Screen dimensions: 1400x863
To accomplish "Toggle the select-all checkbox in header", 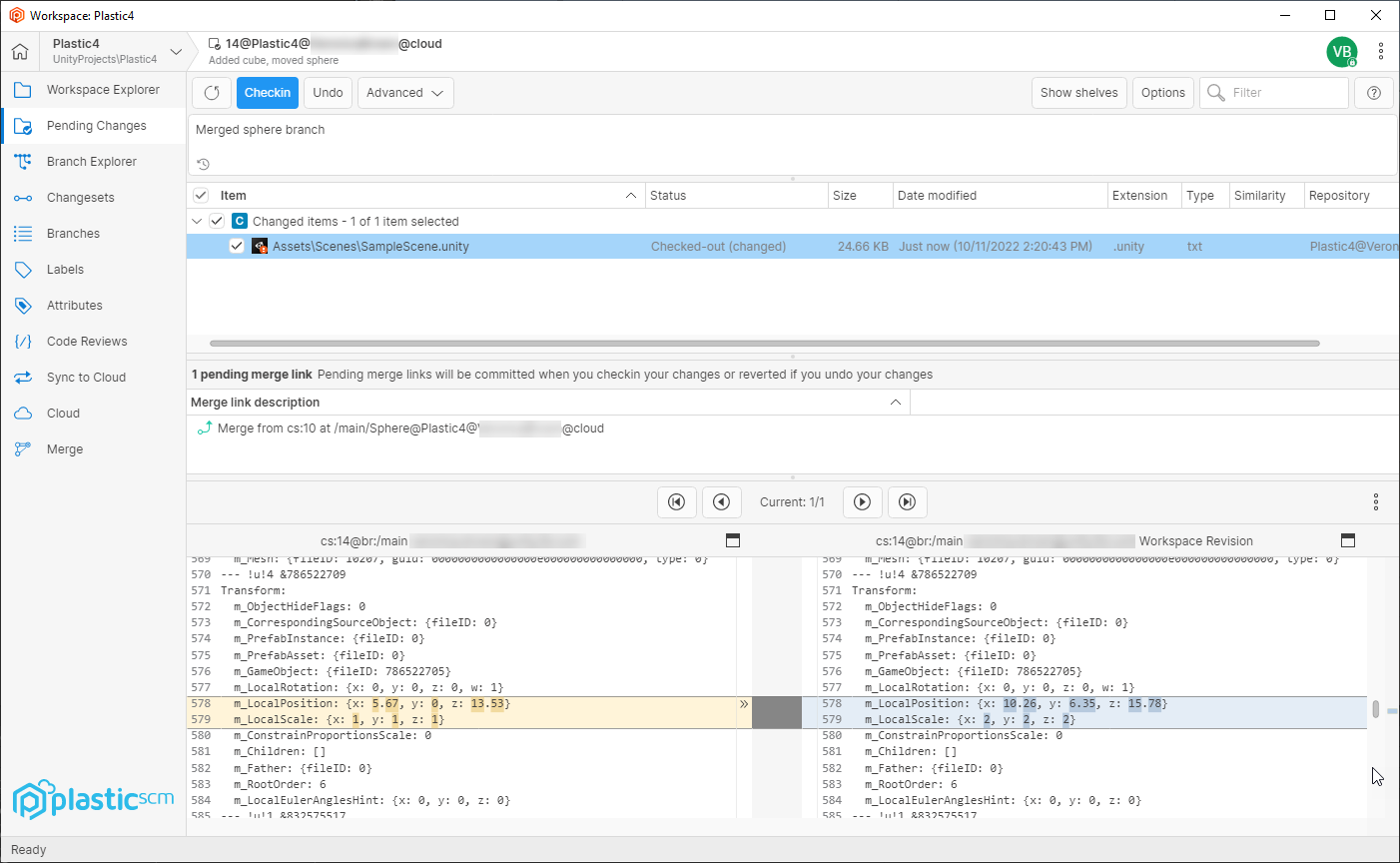I will [201, 195].
